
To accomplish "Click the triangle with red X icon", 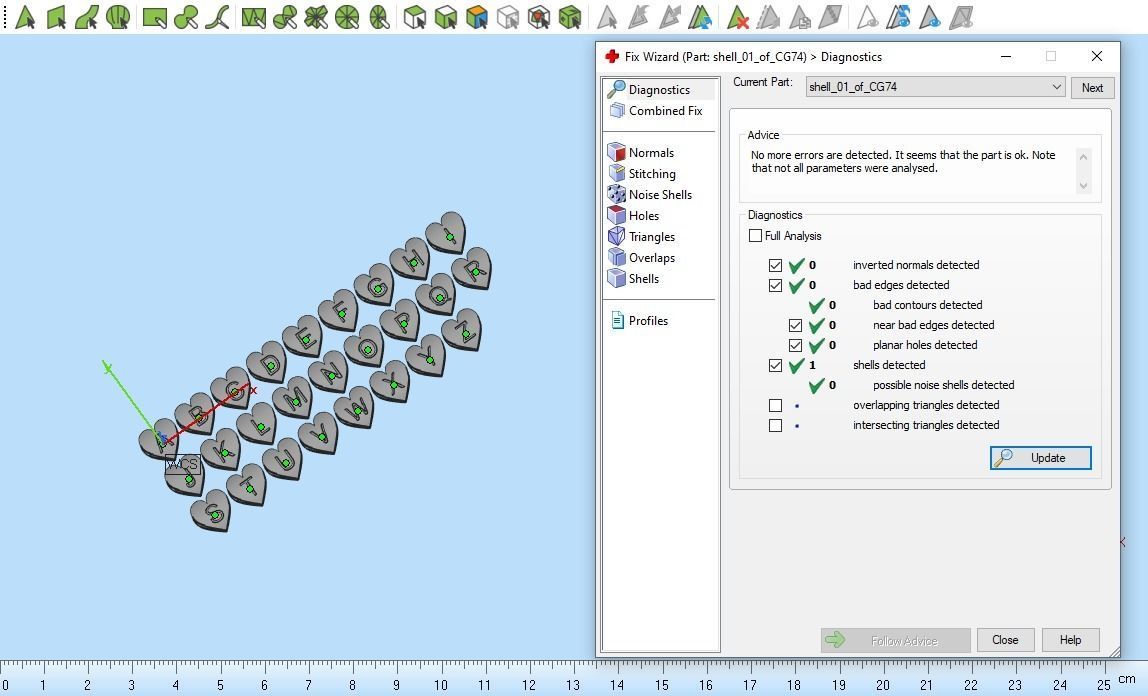I will point(737,16).
